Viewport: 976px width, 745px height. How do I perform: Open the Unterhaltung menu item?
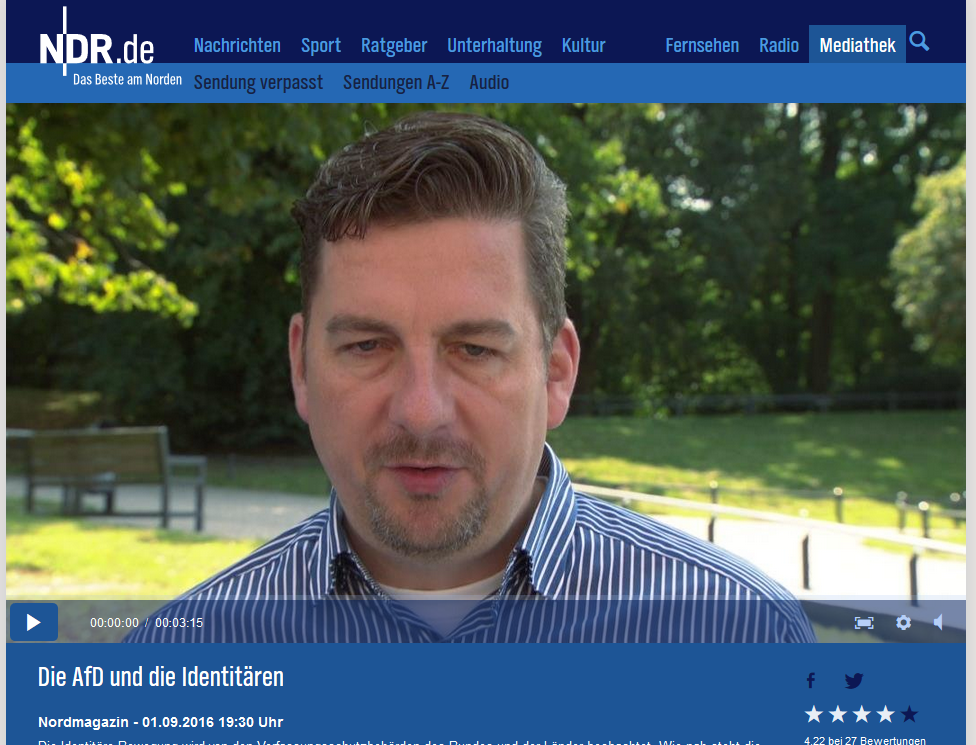(494, 45)
